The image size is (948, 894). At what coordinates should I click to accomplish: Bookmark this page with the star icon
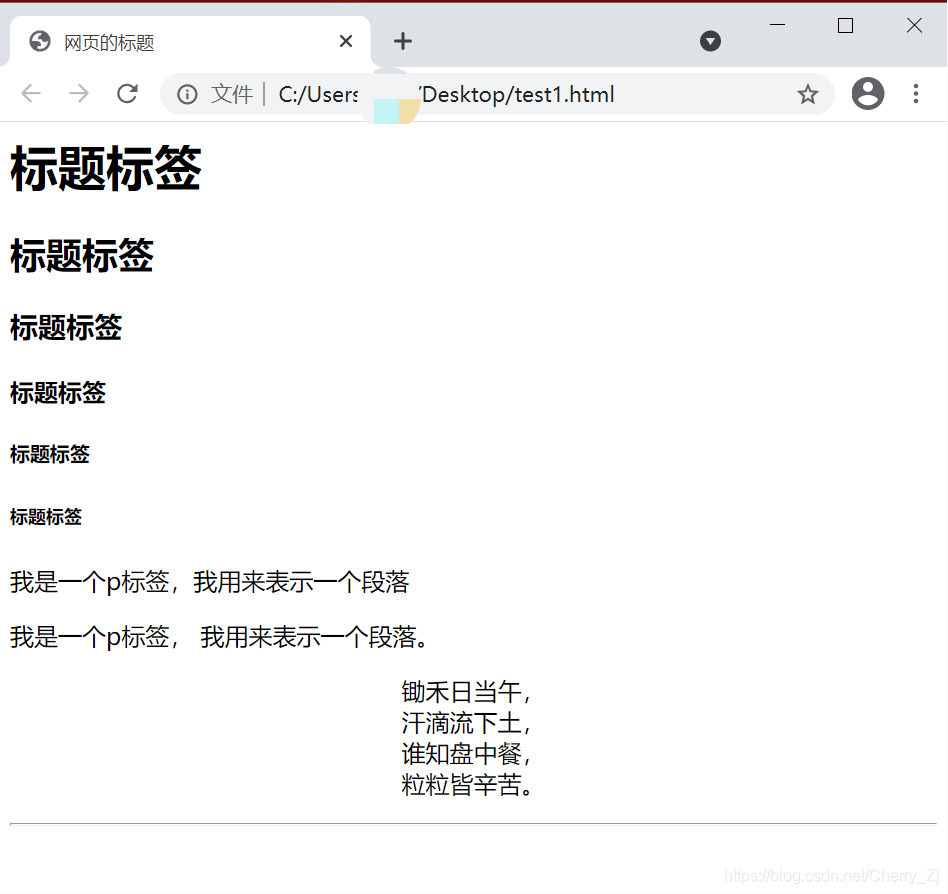pyautogui.click(x=807, y=94)
